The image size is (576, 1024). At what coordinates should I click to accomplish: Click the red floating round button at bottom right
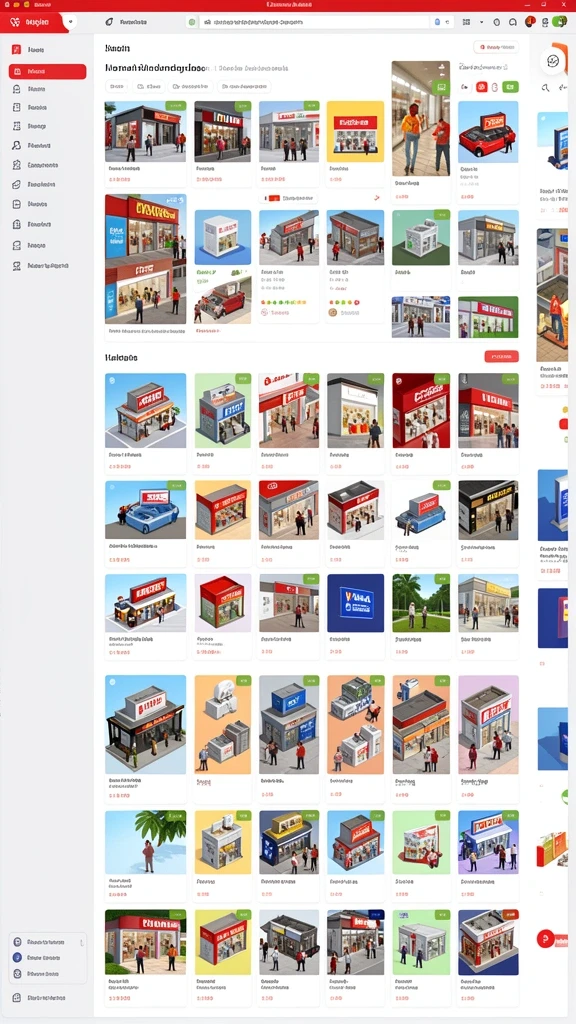(545, 938)
